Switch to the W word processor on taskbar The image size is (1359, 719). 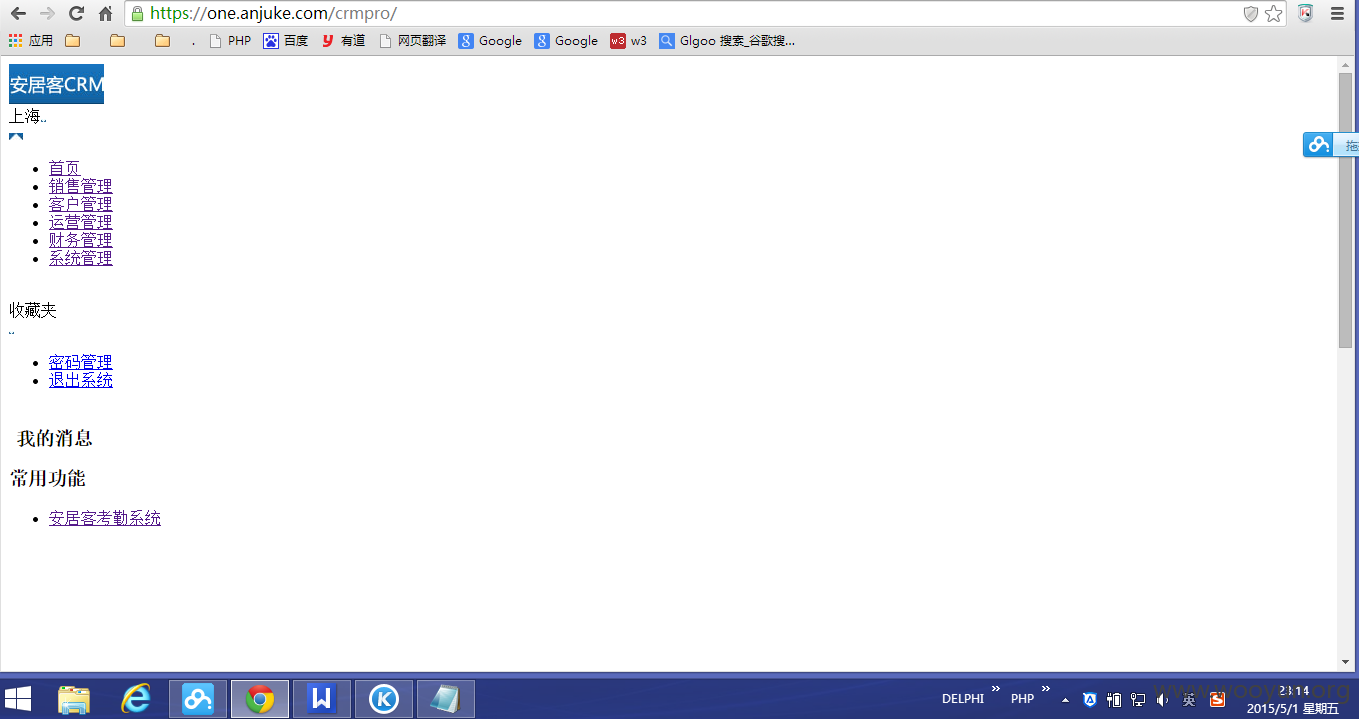322,699
